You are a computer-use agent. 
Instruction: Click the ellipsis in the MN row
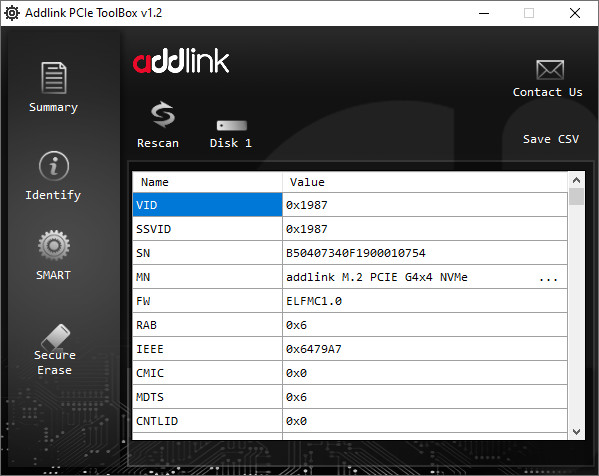pyautogui.click(x=548, y=279)
